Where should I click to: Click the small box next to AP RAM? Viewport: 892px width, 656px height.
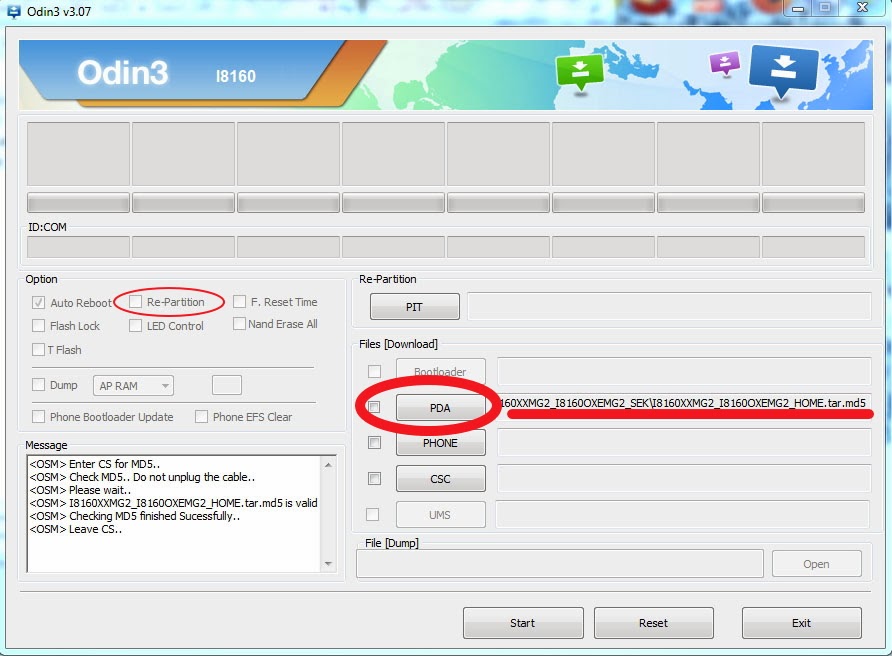point(227,385)
